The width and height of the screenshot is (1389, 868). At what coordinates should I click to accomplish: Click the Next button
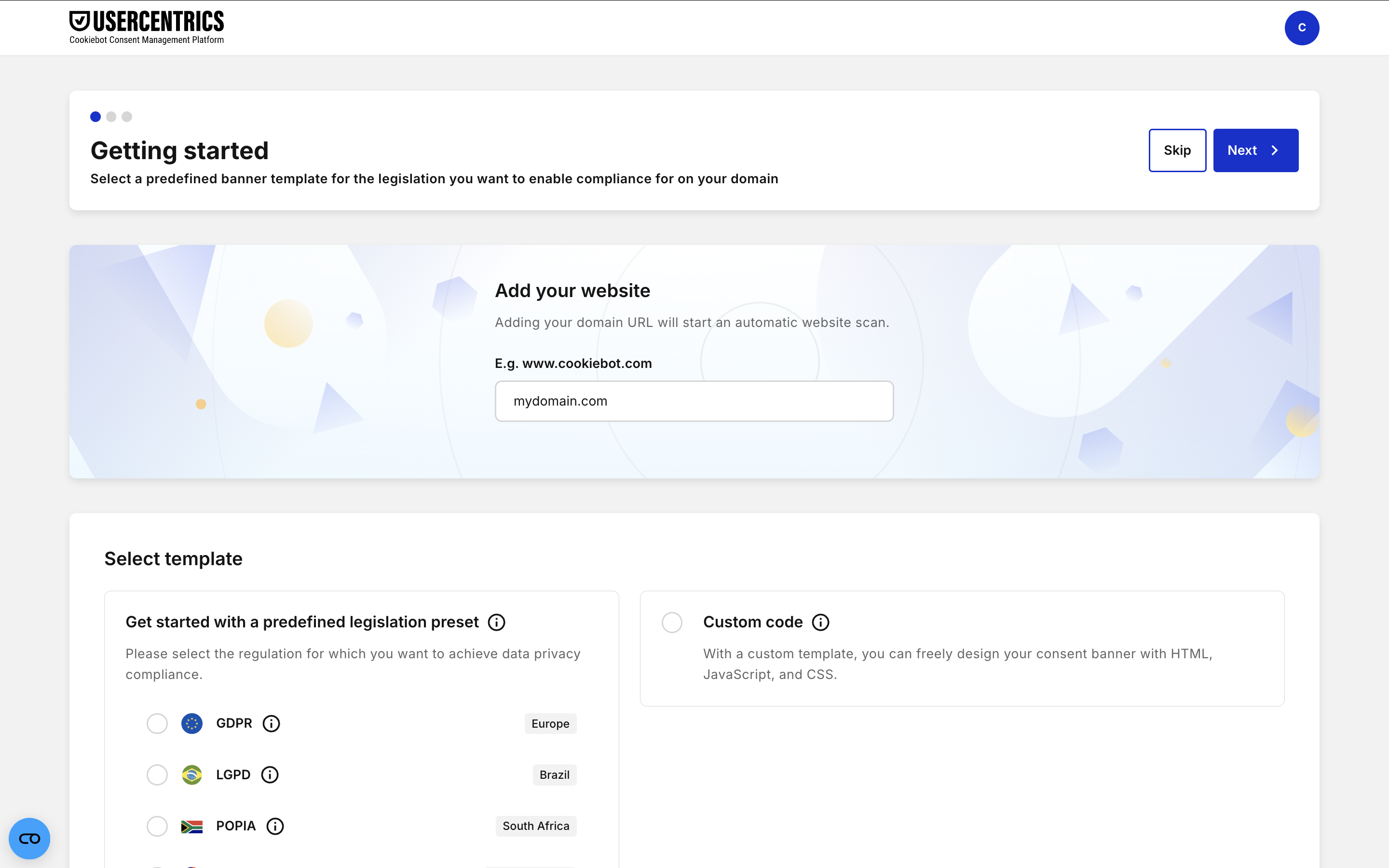[x=1255, y=150]
